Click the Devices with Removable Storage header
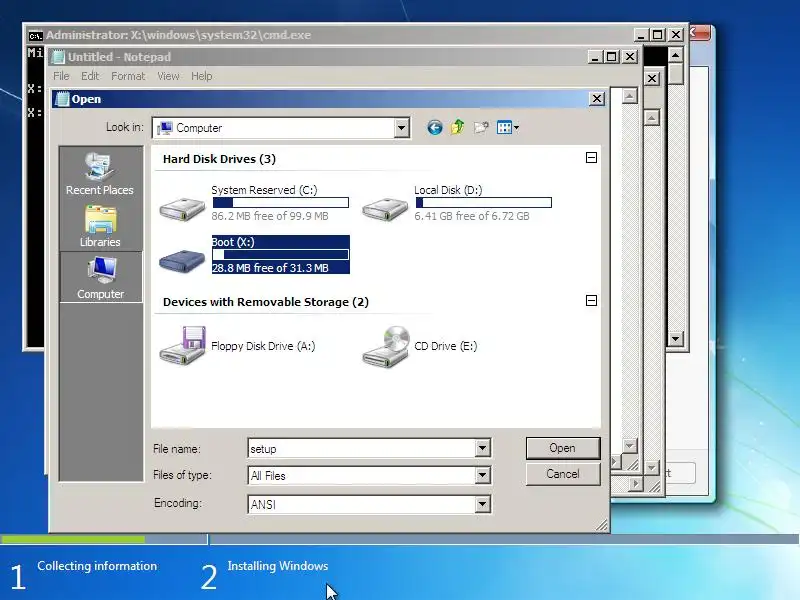This screenshot has width=800, height=600. 266,302
